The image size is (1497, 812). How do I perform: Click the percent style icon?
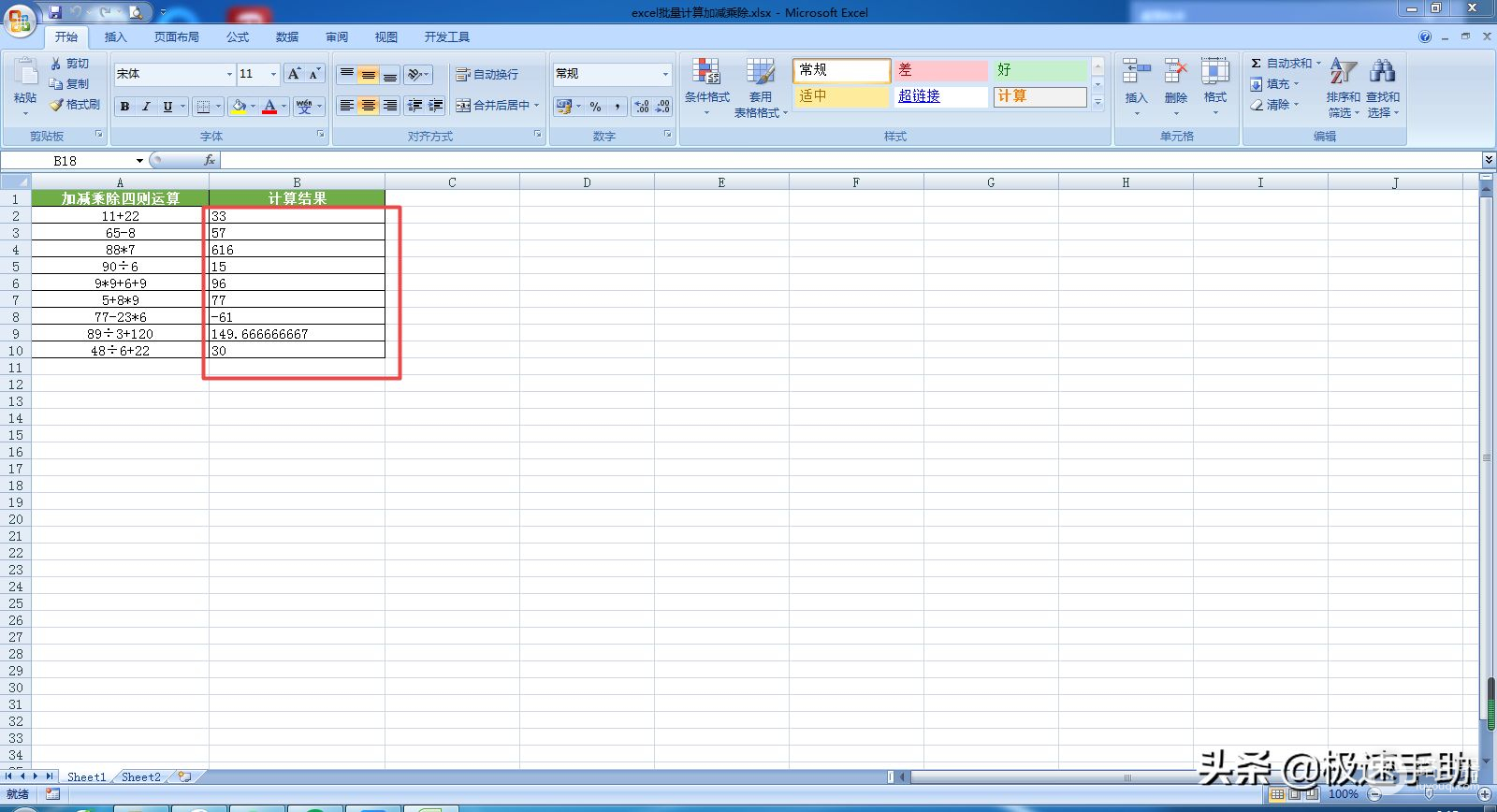point(596,107)
